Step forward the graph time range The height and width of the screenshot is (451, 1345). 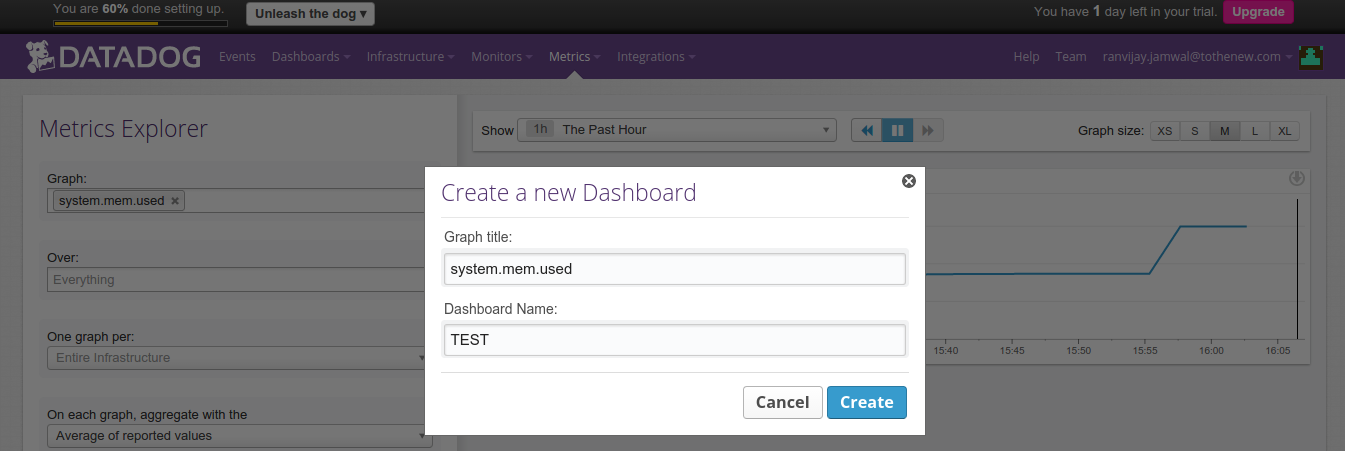(928, 130)
